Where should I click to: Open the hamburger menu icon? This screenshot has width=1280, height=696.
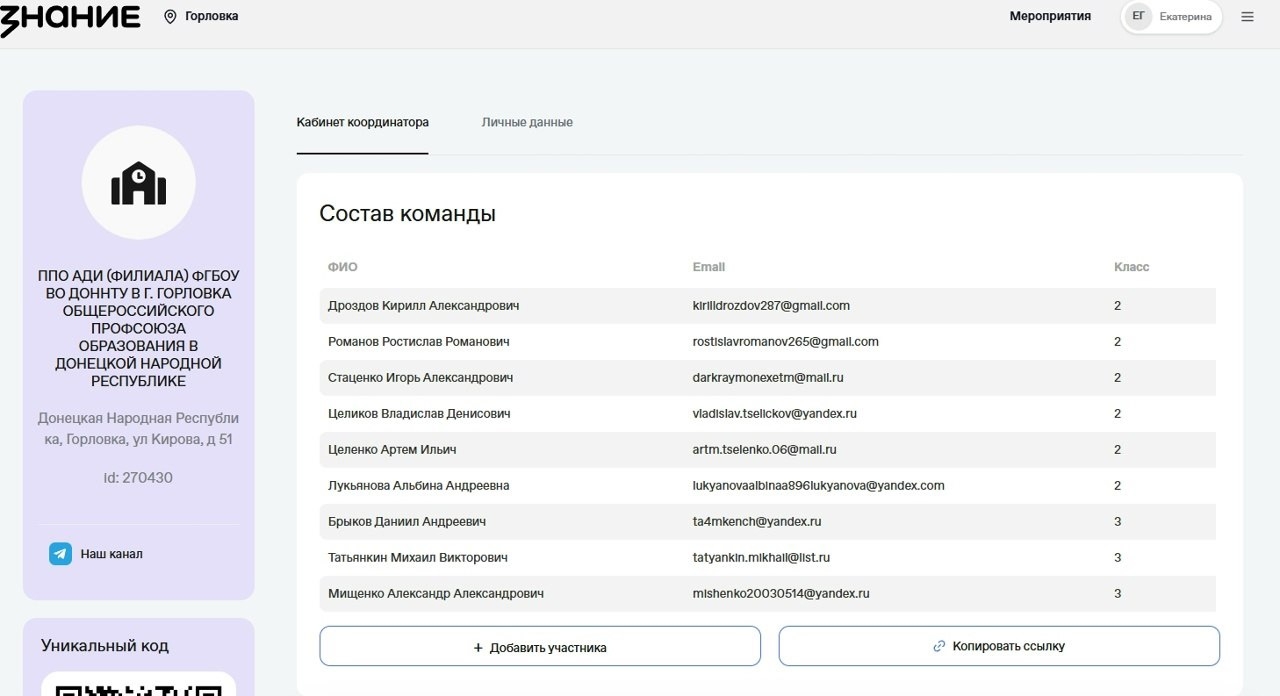pos(1247,16)
